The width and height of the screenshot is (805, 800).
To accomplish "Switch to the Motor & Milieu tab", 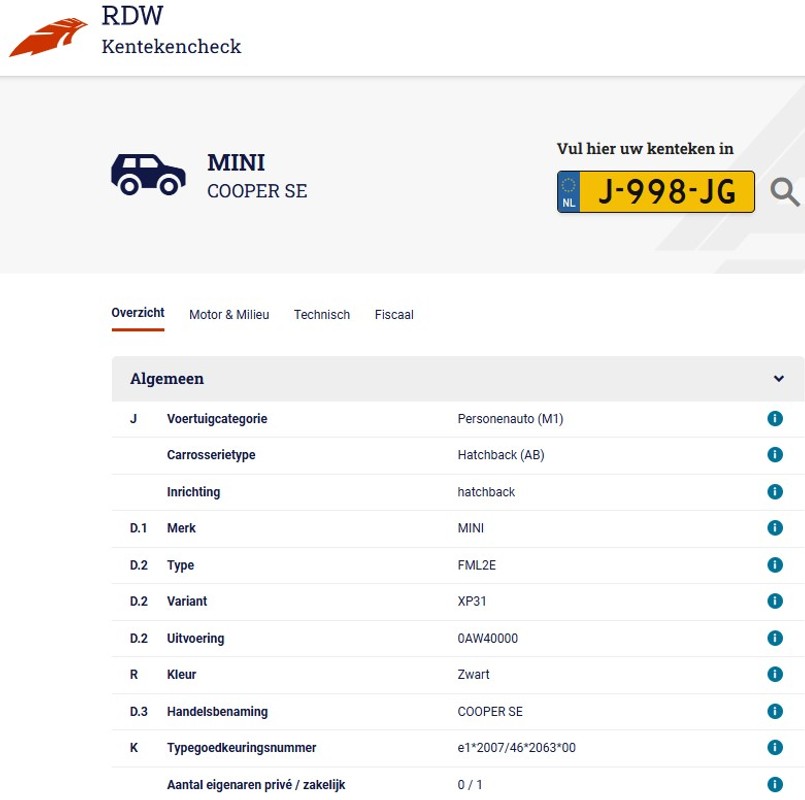I will tap(229, 315).
